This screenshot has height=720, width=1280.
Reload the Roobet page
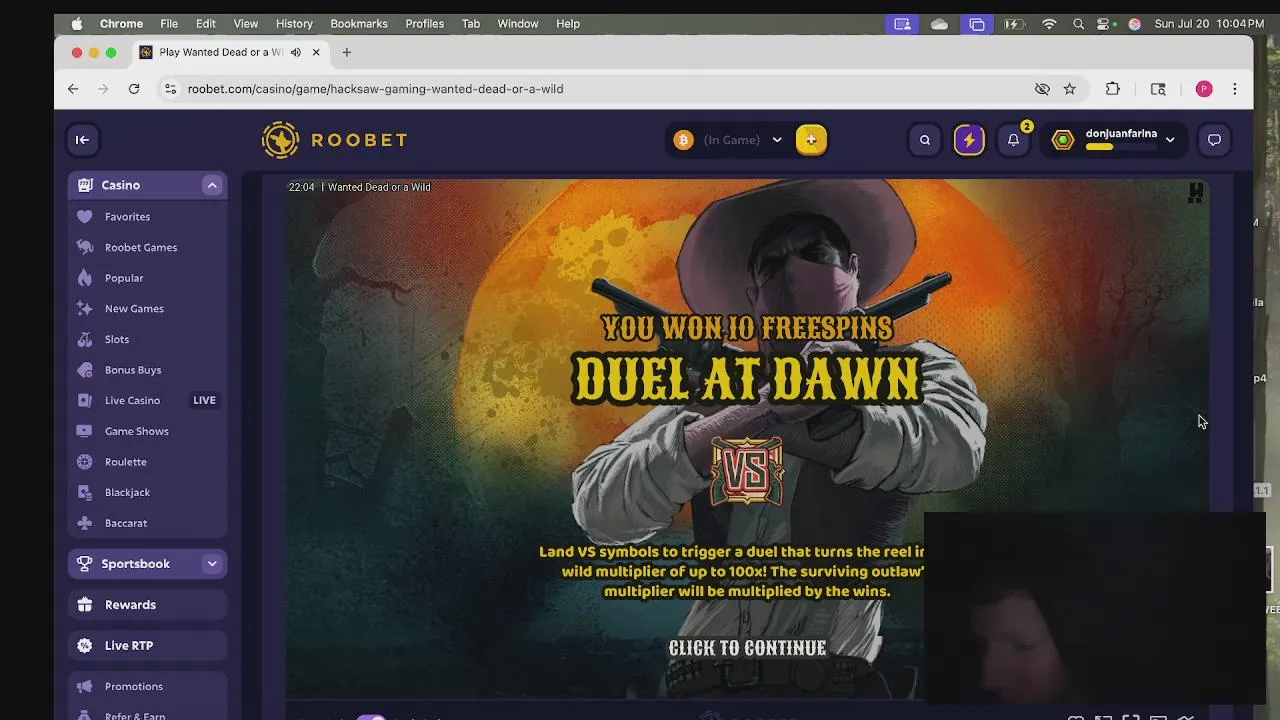pyautogui.click(x=134, y=89)
